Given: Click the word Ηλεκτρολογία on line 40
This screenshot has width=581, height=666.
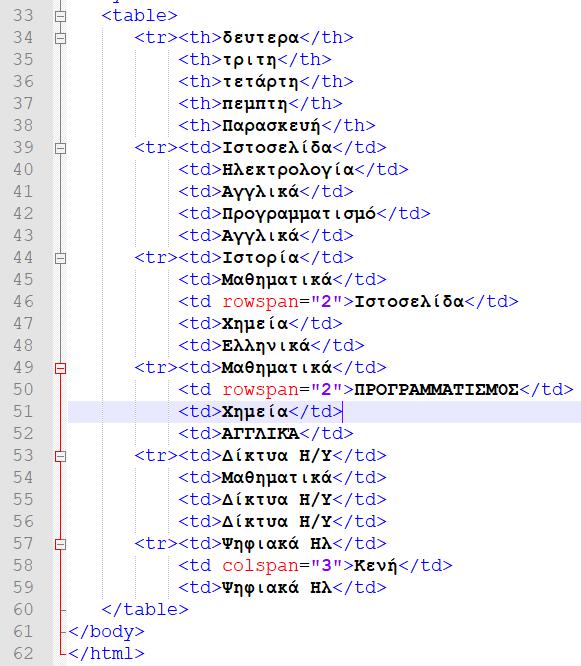Looking at the screenshot, I should 288,170.
